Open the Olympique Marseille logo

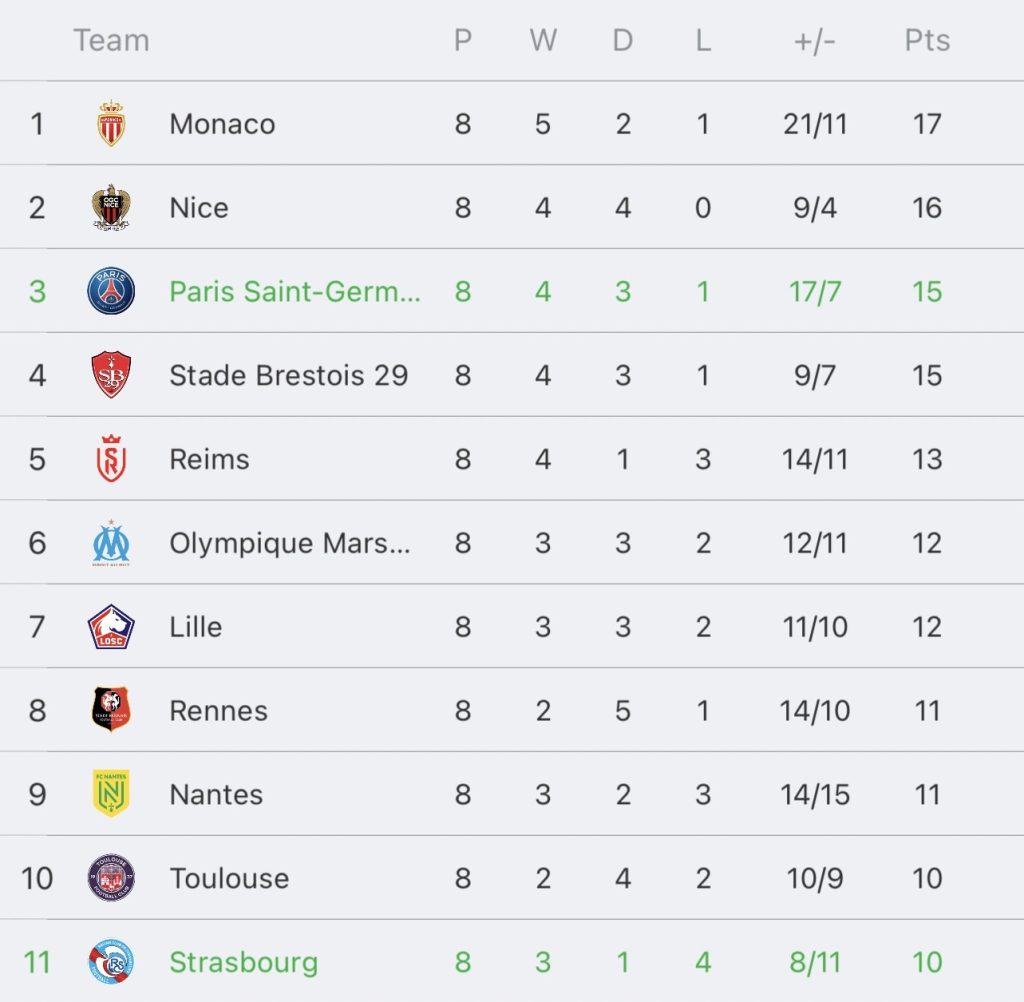pyautogui.click(x=111, y=543)
